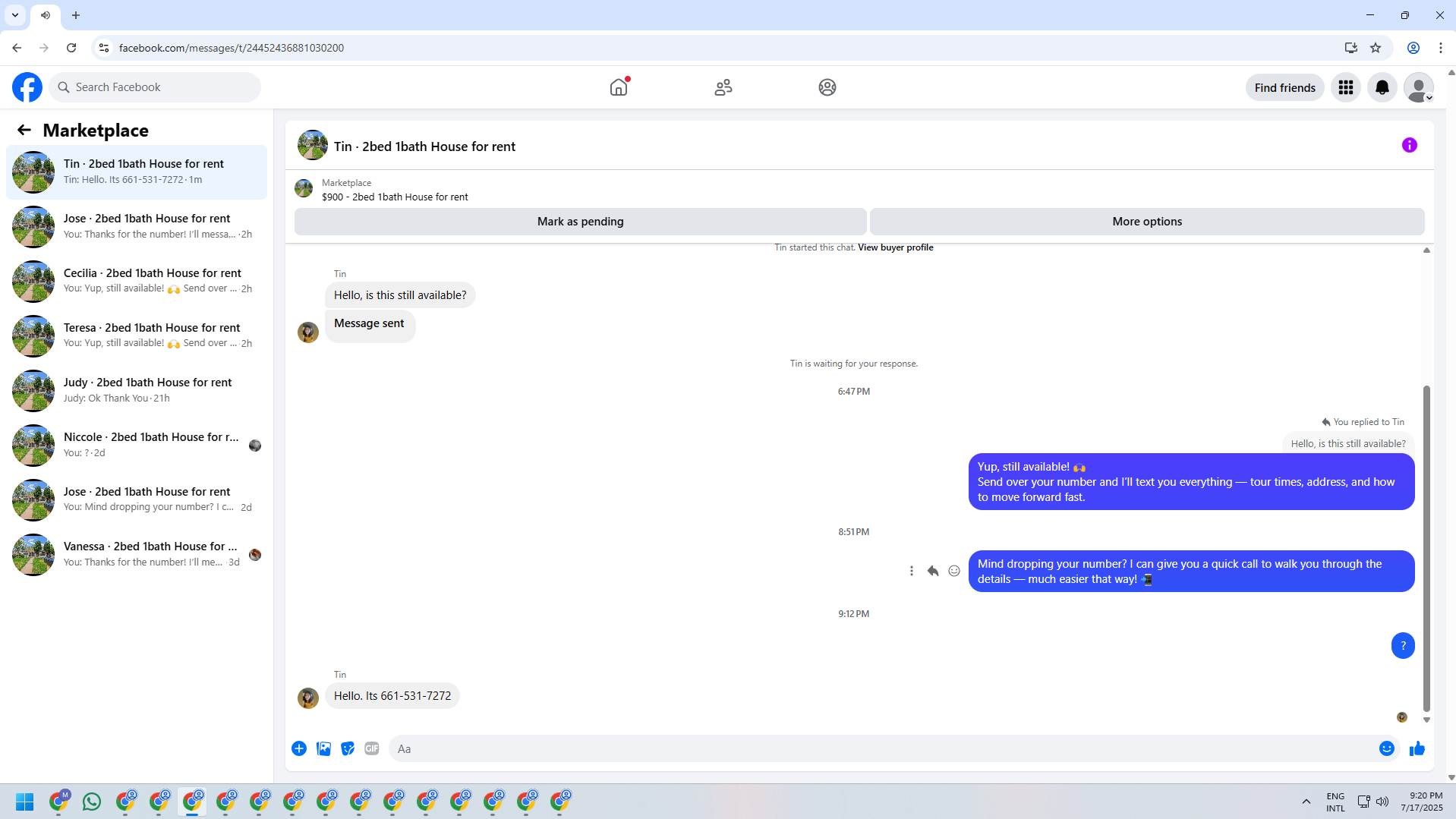Click the Aa message input field
The image size is (1456, 819).
click(x=881, y=748)
